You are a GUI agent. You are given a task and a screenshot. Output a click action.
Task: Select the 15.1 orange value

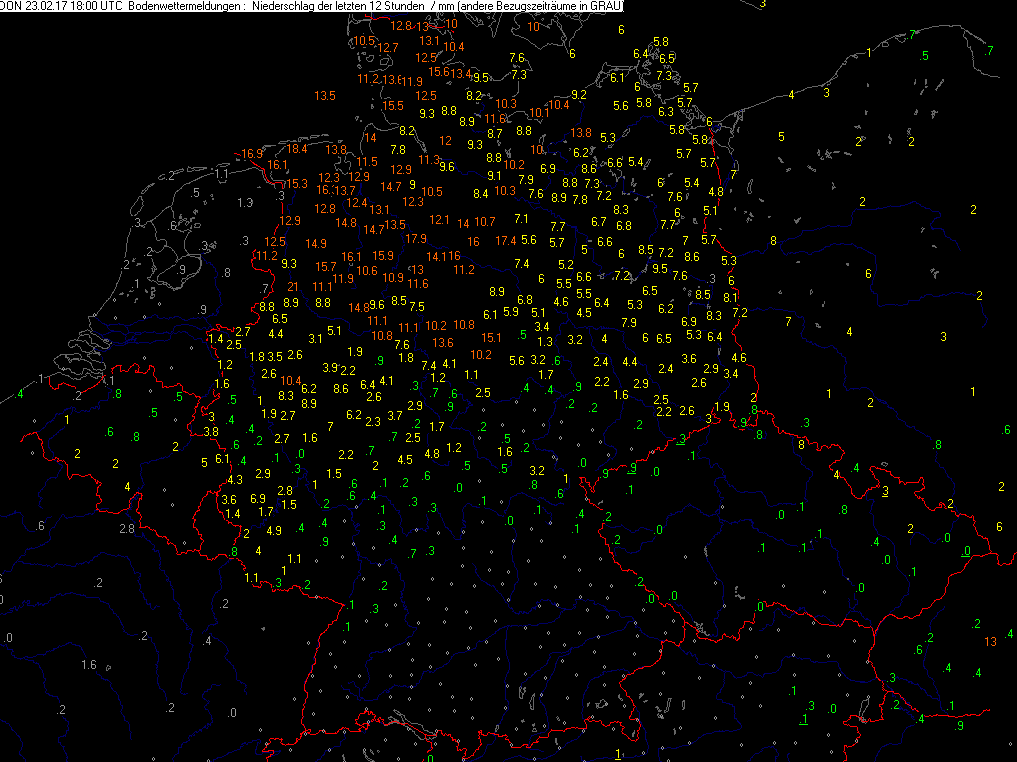pos(491,338)
